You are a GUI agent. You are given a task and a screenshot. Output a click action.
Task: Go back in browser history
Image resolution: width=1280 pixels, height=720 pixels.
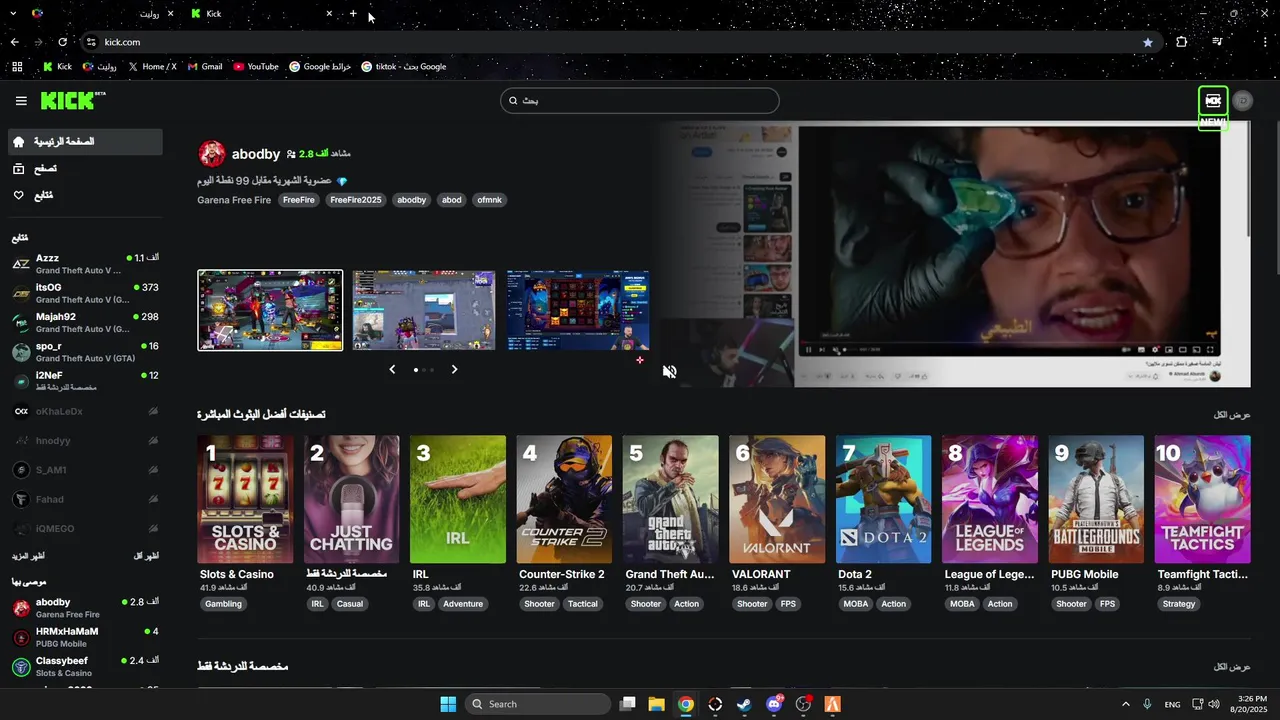(14, 42)
